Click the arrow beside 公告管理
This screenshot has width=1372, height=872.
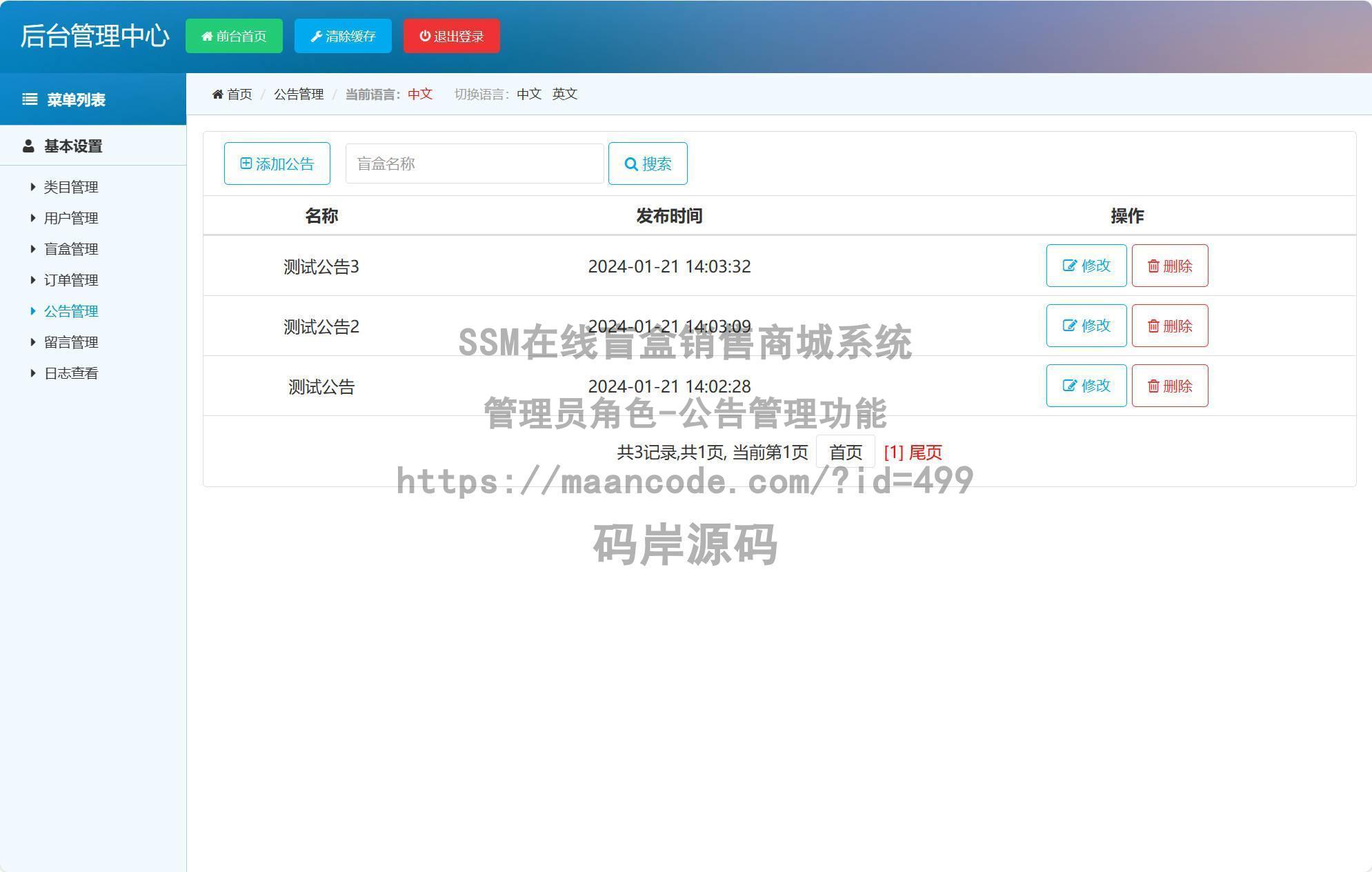tap(33, 310)
